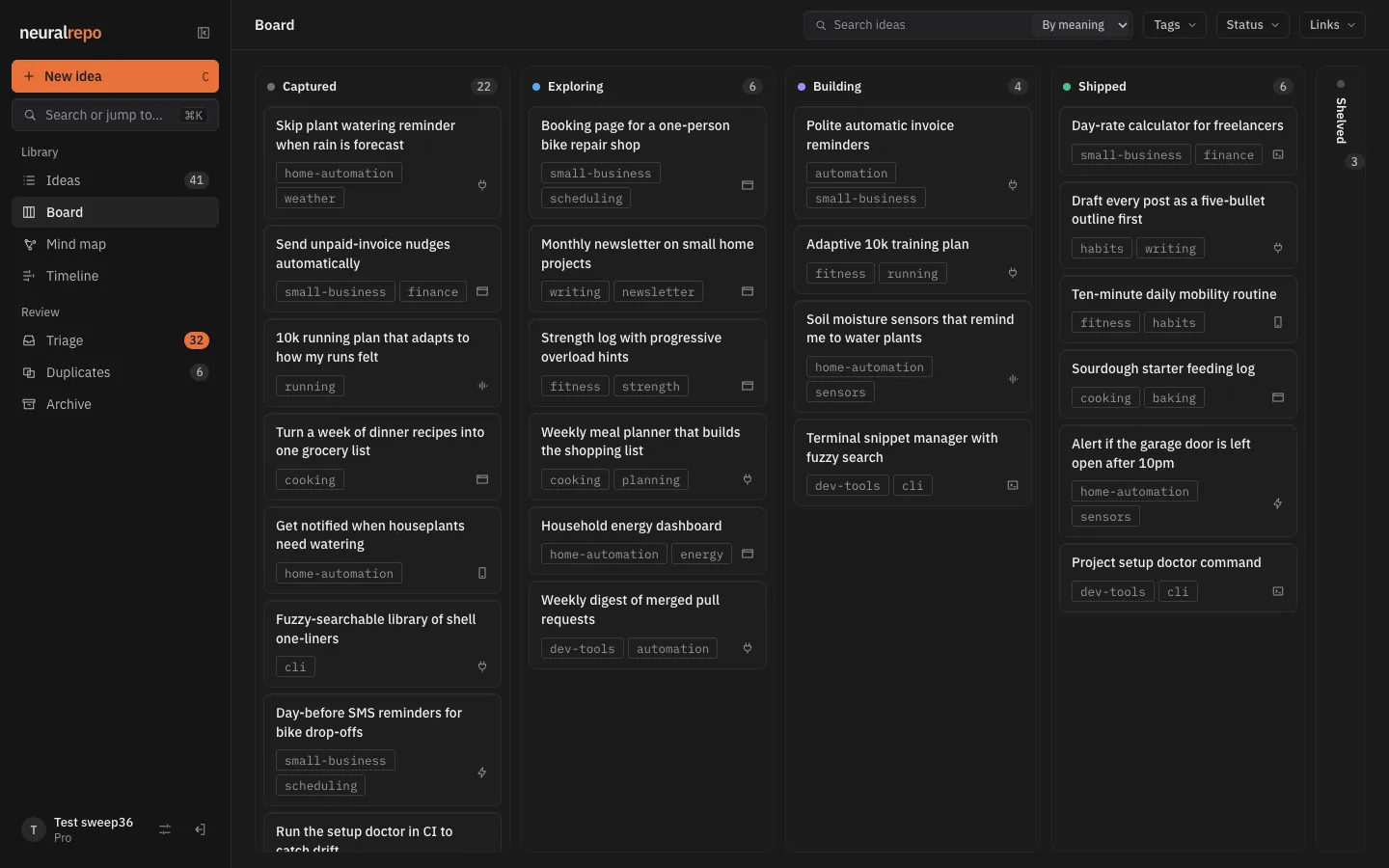Click the icon on the 'Polite automatic invoice reminders' card
Image resolution: width=1389 pixels, height=868 pixels.
click(x=1013, y=185)
